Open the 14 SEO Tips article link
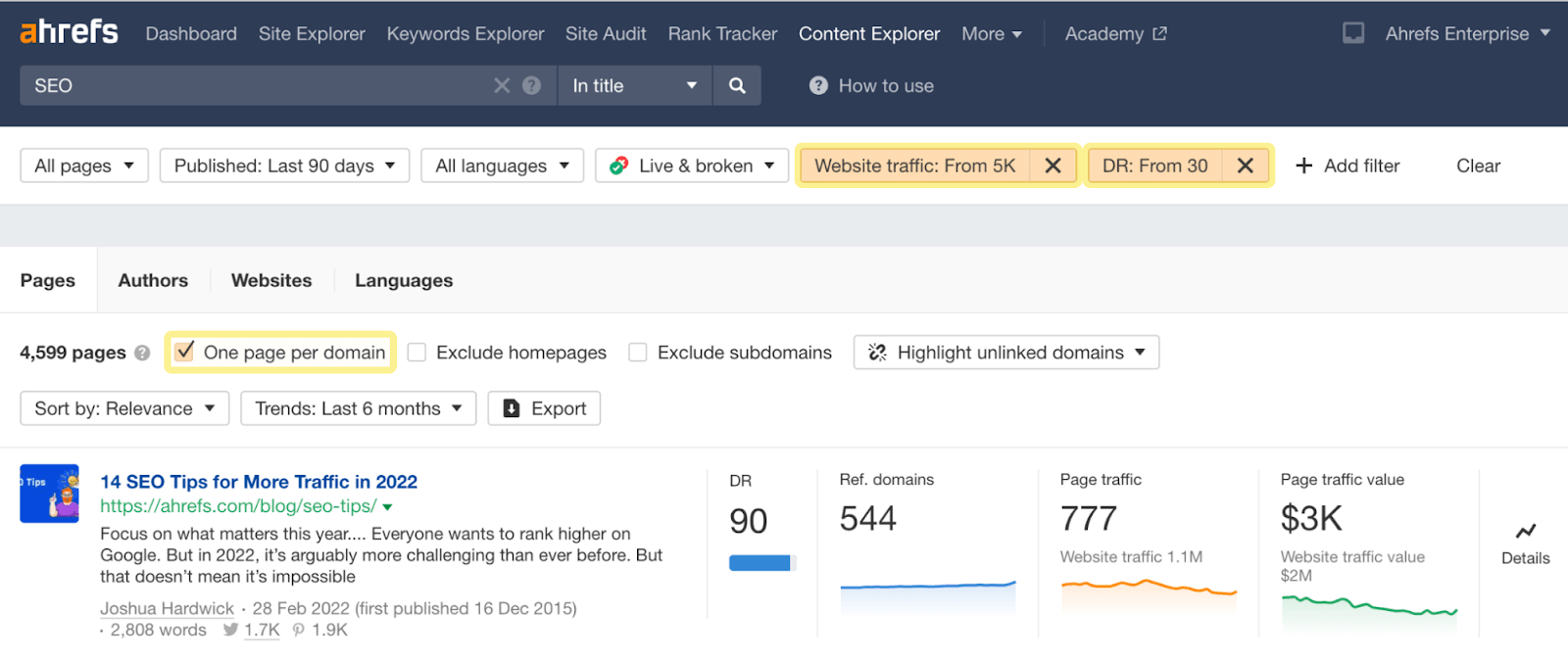The height and width of the screenshot is (662, 1568). [259, 482]
